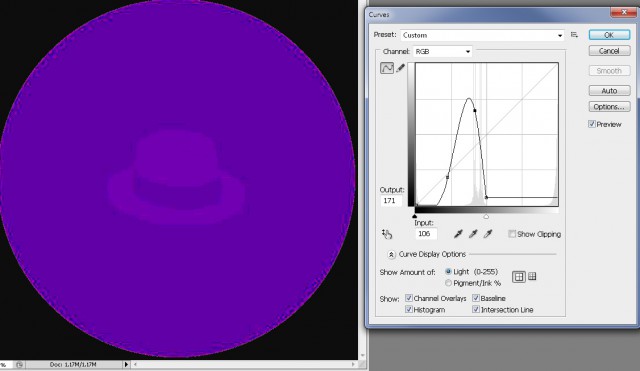640x371 pixels.
Task: Open the Channel RGB dropdown
Action: [x=442, y=51]
